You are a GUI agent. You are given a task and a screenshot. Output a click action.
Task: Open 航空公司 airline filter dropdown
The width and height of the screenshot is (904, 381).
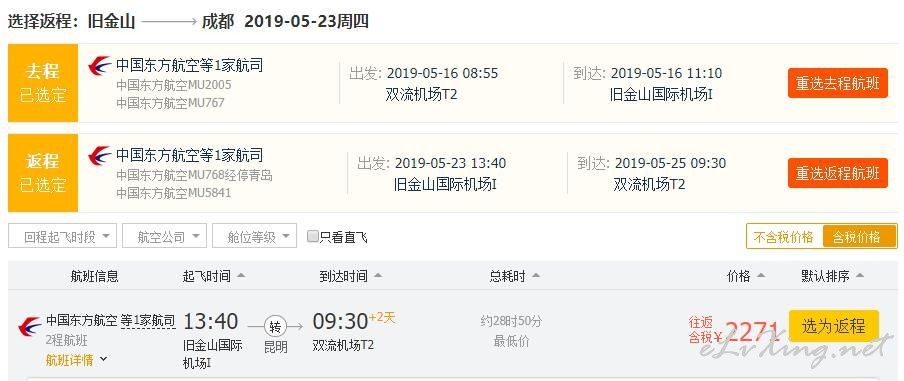click(164, 236)
